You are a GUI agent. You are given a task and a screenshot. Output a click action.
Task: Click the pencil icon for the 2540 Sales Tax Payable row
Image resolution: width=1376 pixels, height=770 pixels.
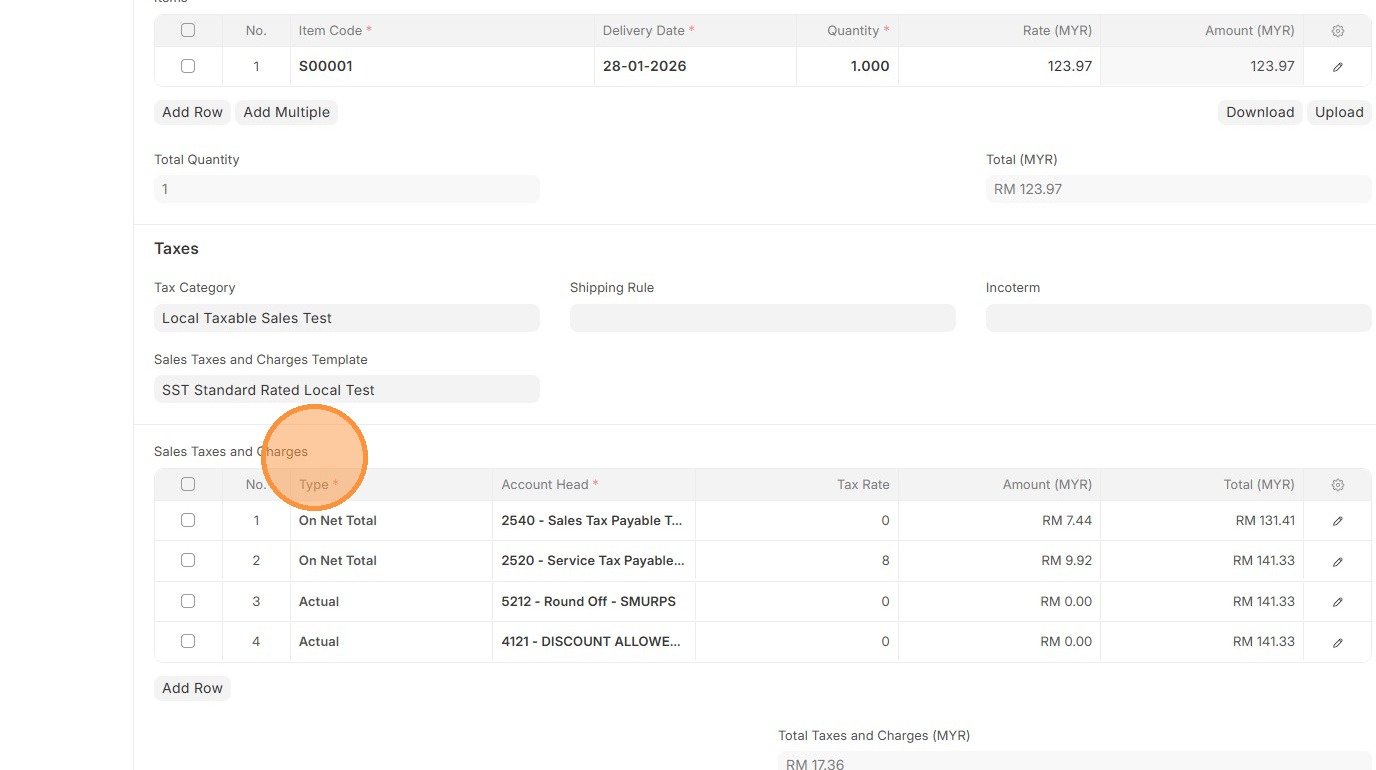pyautogui.click(x=1337, y=521)
